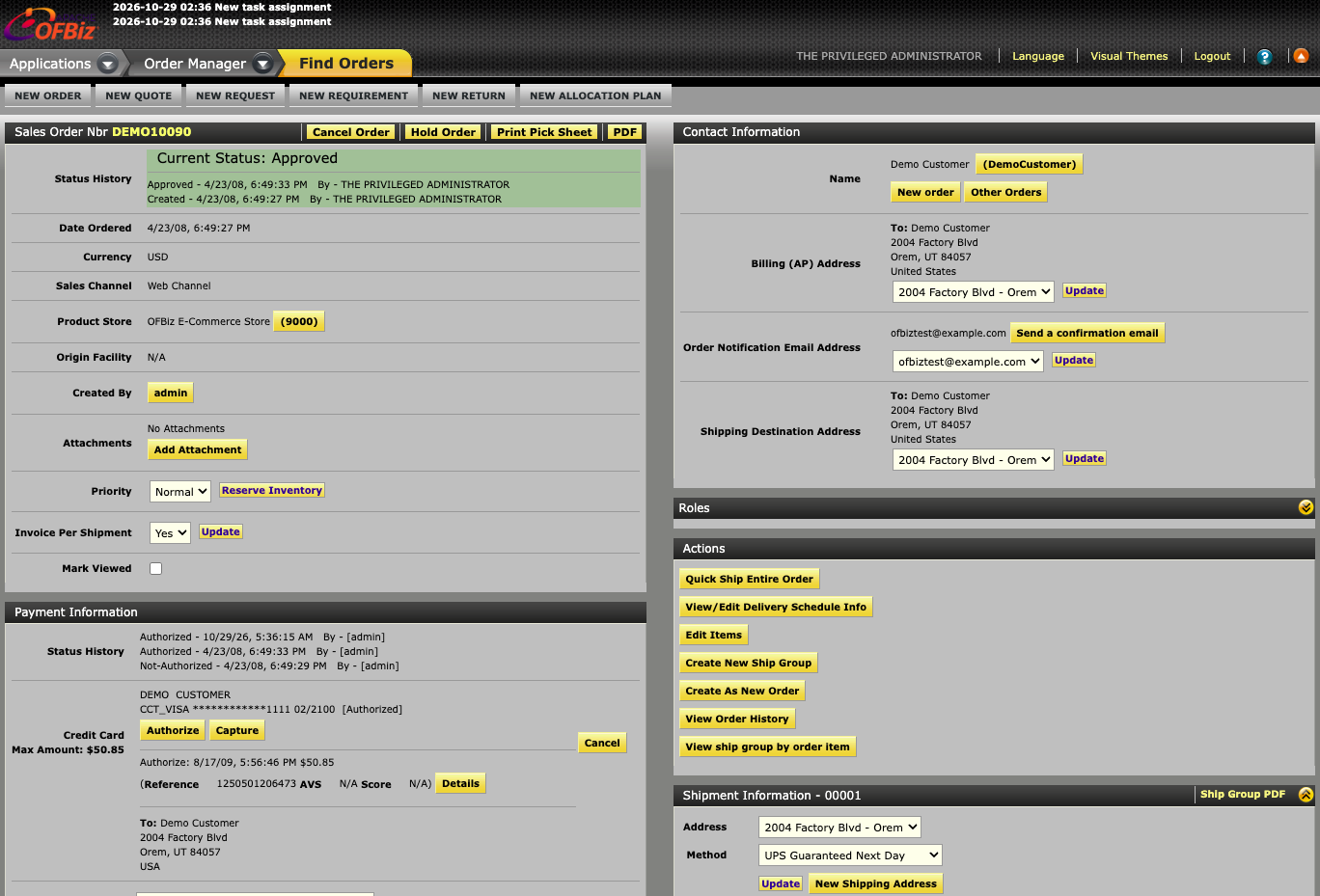Download the order PDF button

pyautogui.click(x=625, y=132)
